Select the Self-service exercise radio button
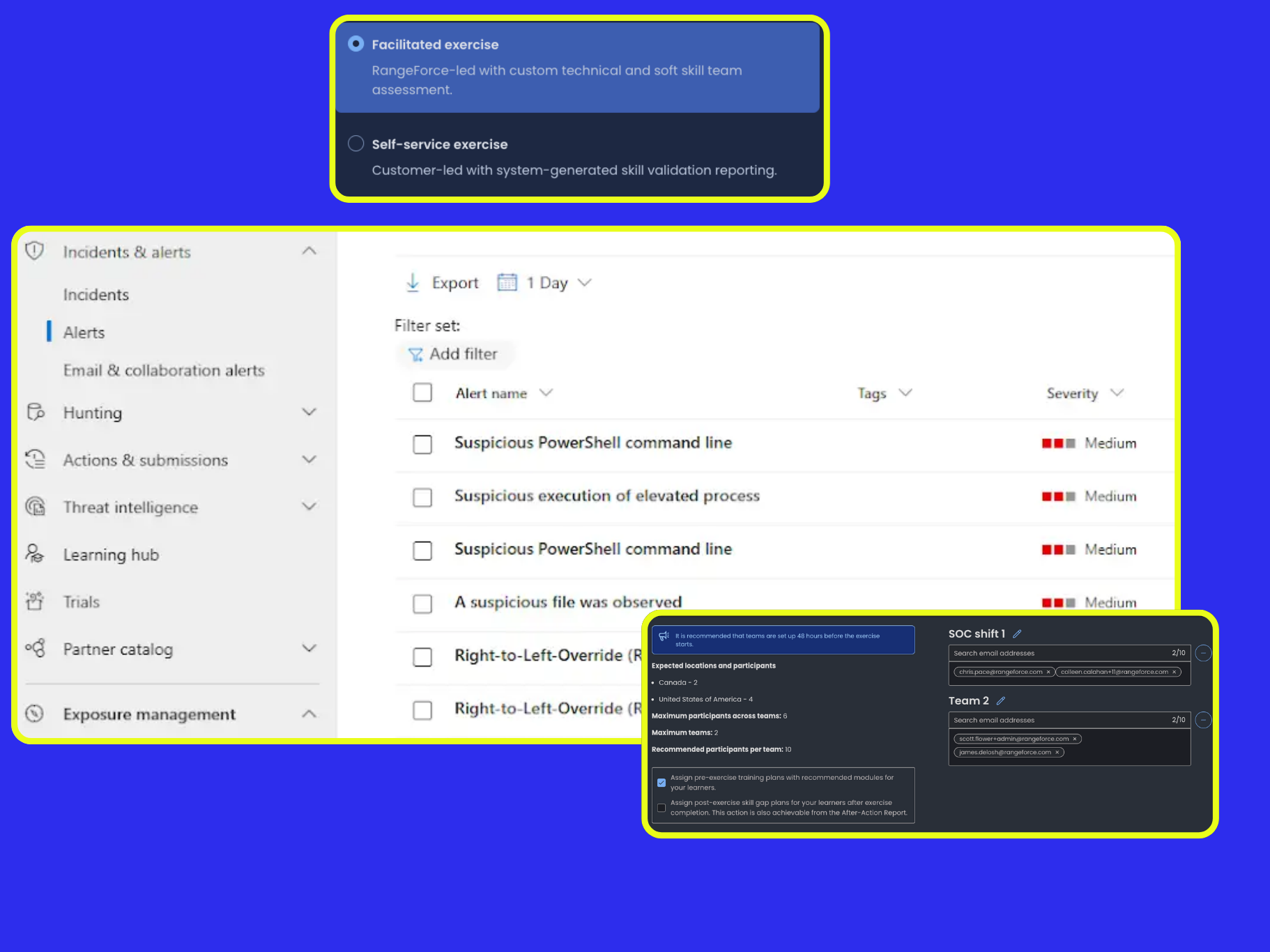 (356, 144)
